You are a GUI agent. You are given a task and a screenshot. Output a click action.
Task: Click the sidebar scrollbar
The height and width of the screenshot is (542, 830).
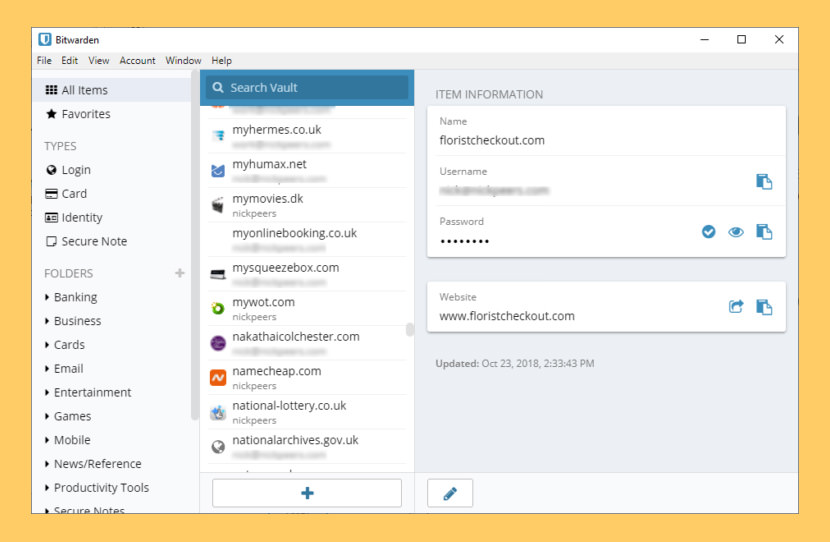coord(195,243)
